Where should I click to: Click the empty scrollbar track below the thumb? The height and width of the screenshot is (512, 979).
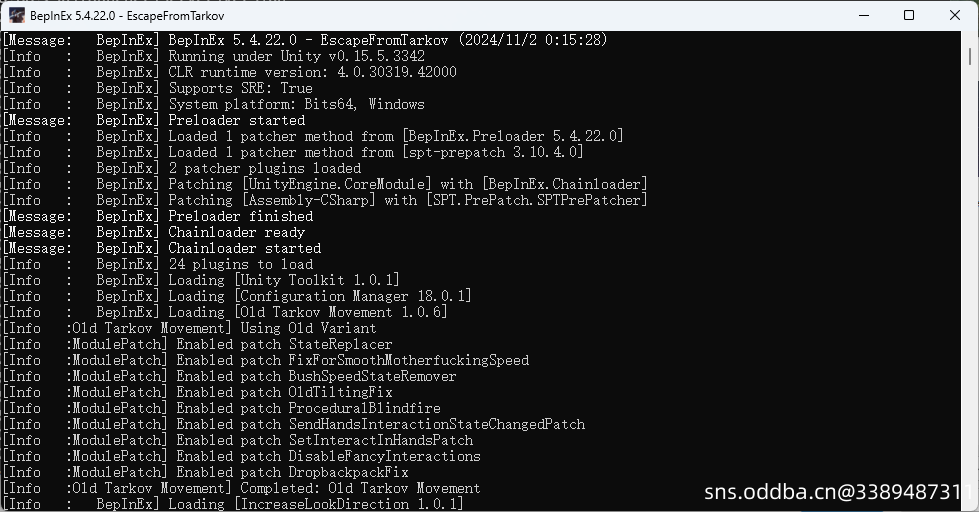[970, 281]
